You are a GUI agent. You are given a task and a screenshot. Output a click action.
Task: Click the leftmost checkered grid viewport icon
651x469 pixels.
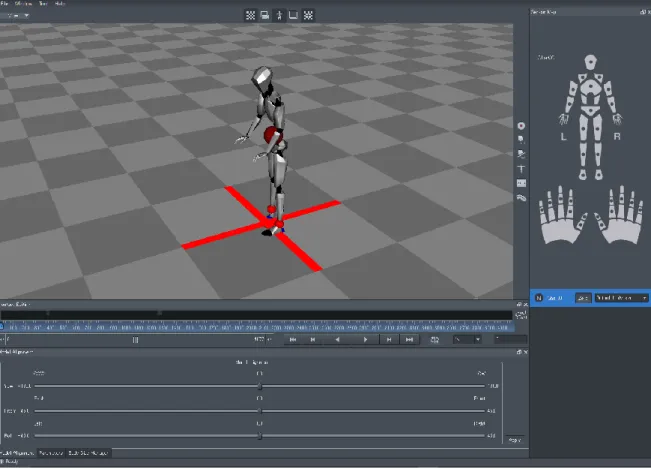click(x=250, y=15)
